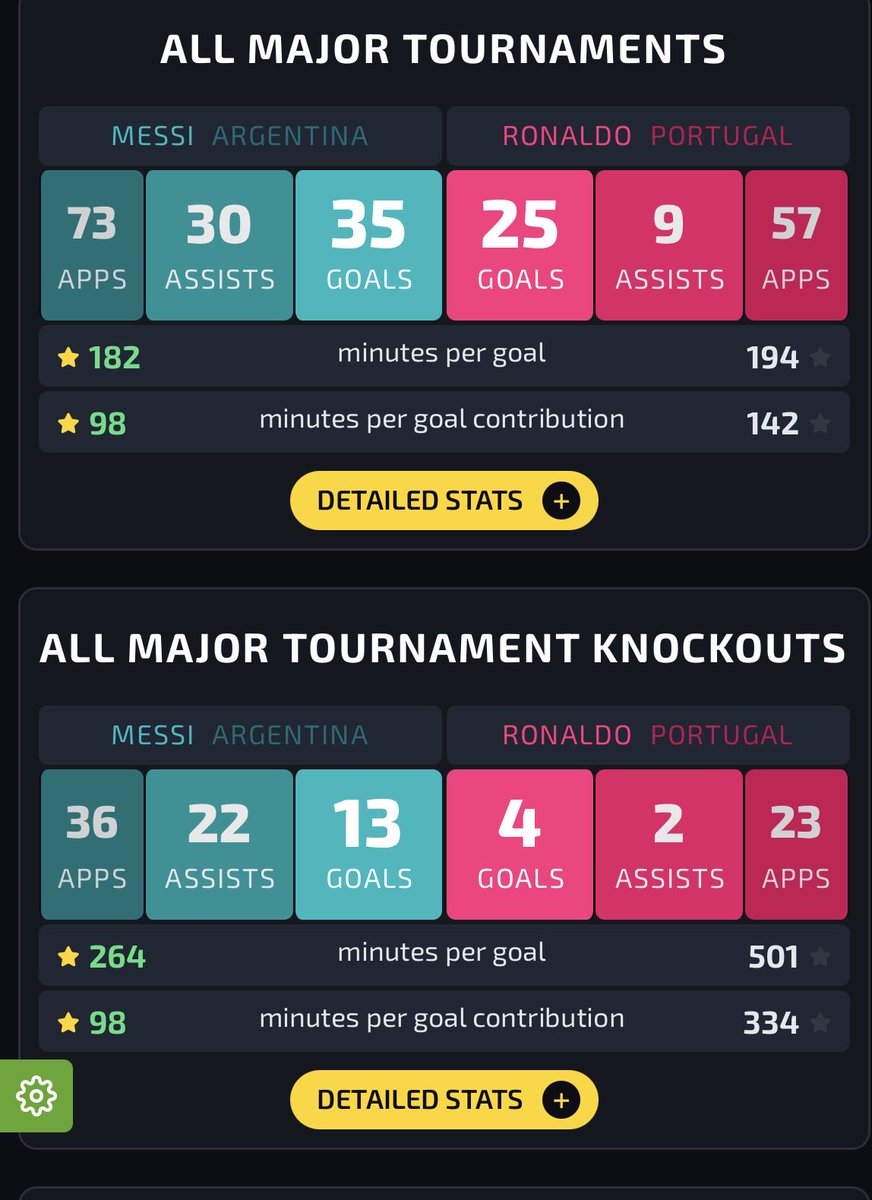Click grey star beside Ronaldo's 142 value
The width and height of the screenshot is (872, 1200).
pos(820,423)
